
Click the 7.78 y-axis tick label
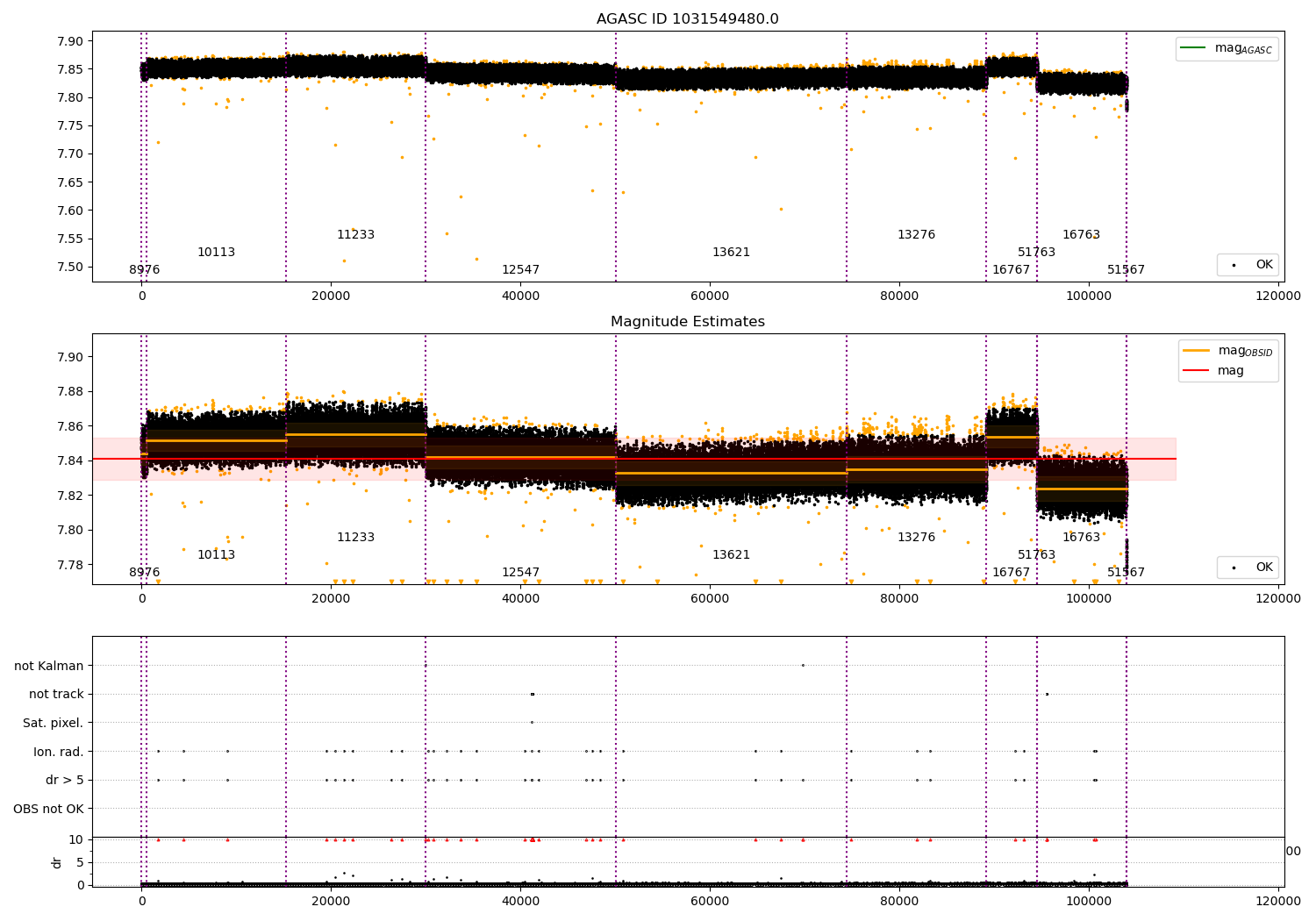(x=70, y=565)
